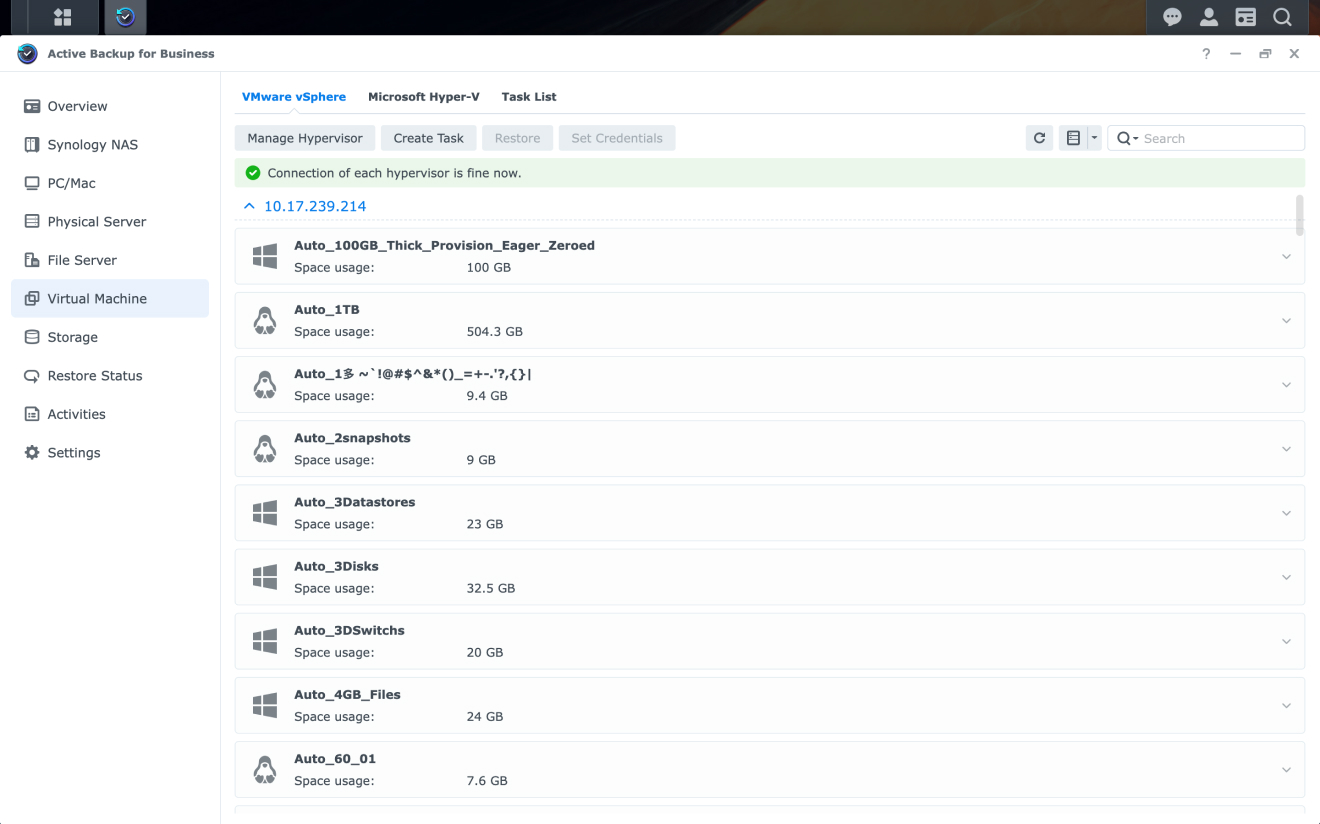Open the Activities log section
This screenshot has height=824, width=1320.
(x=76, y=414)
